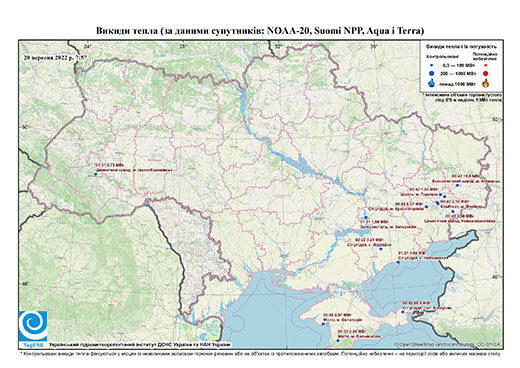This screenshot has height=368, width=520.
Task: Click the blue flame icon in legend
Action: 432,83
